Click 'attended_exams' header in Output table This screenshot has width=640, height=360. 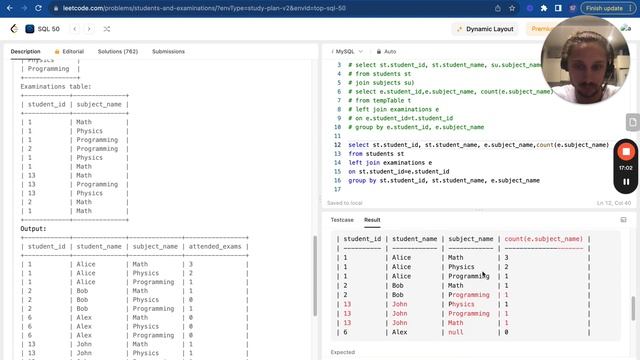215,247
